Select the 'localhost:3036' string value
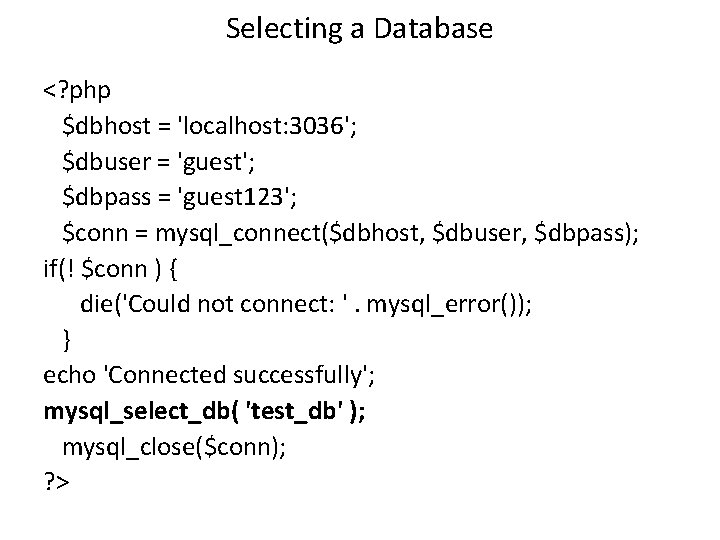 261,127
